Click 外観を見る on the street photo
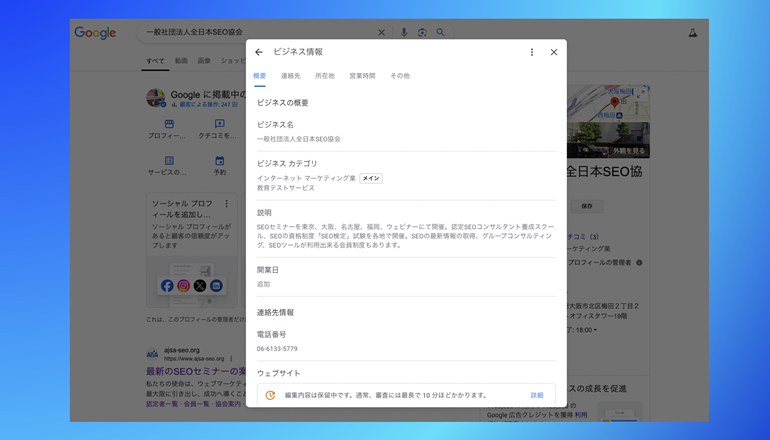Screen dimensions: 770x440 pos(629,151)
